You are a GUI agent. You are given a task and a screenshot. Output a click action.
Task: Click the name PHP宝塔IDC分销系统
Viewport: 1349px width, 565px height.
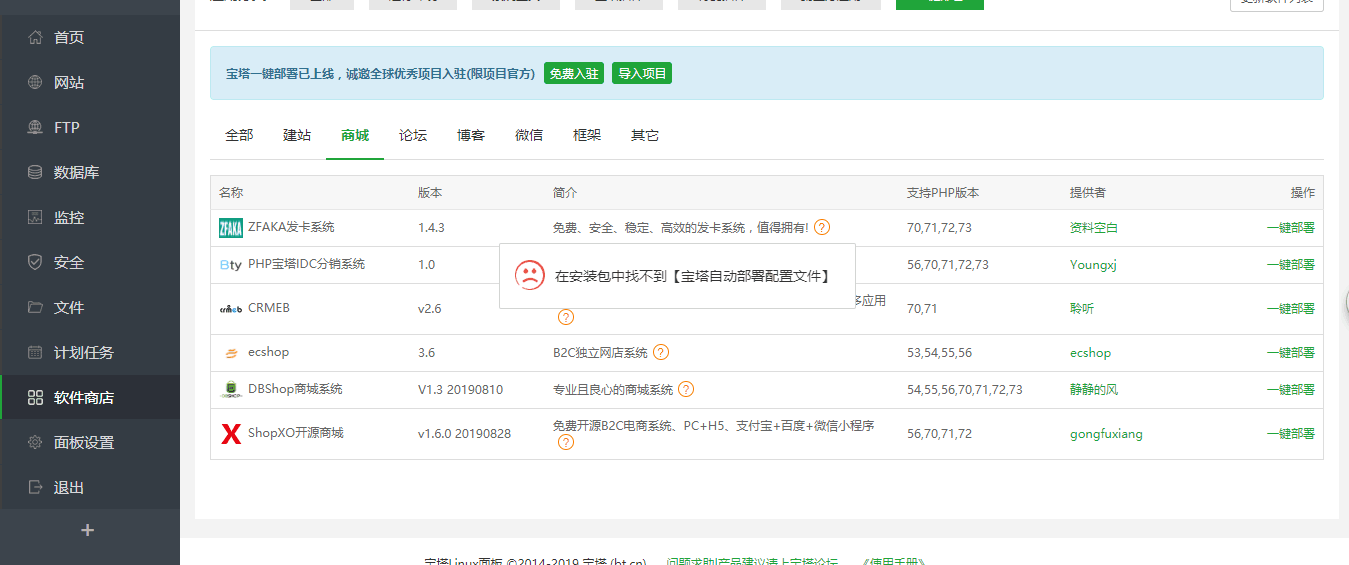tap(306, 265)
